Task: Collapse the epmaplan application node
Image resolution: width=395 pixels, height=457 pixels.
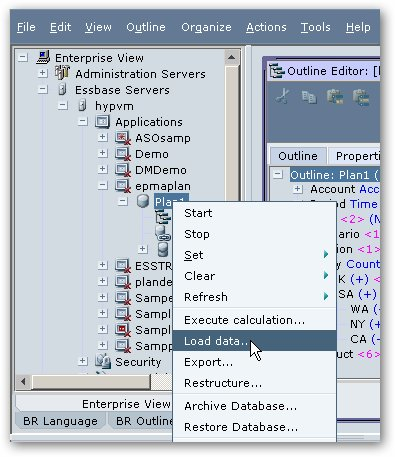Action: pos(103,185)
